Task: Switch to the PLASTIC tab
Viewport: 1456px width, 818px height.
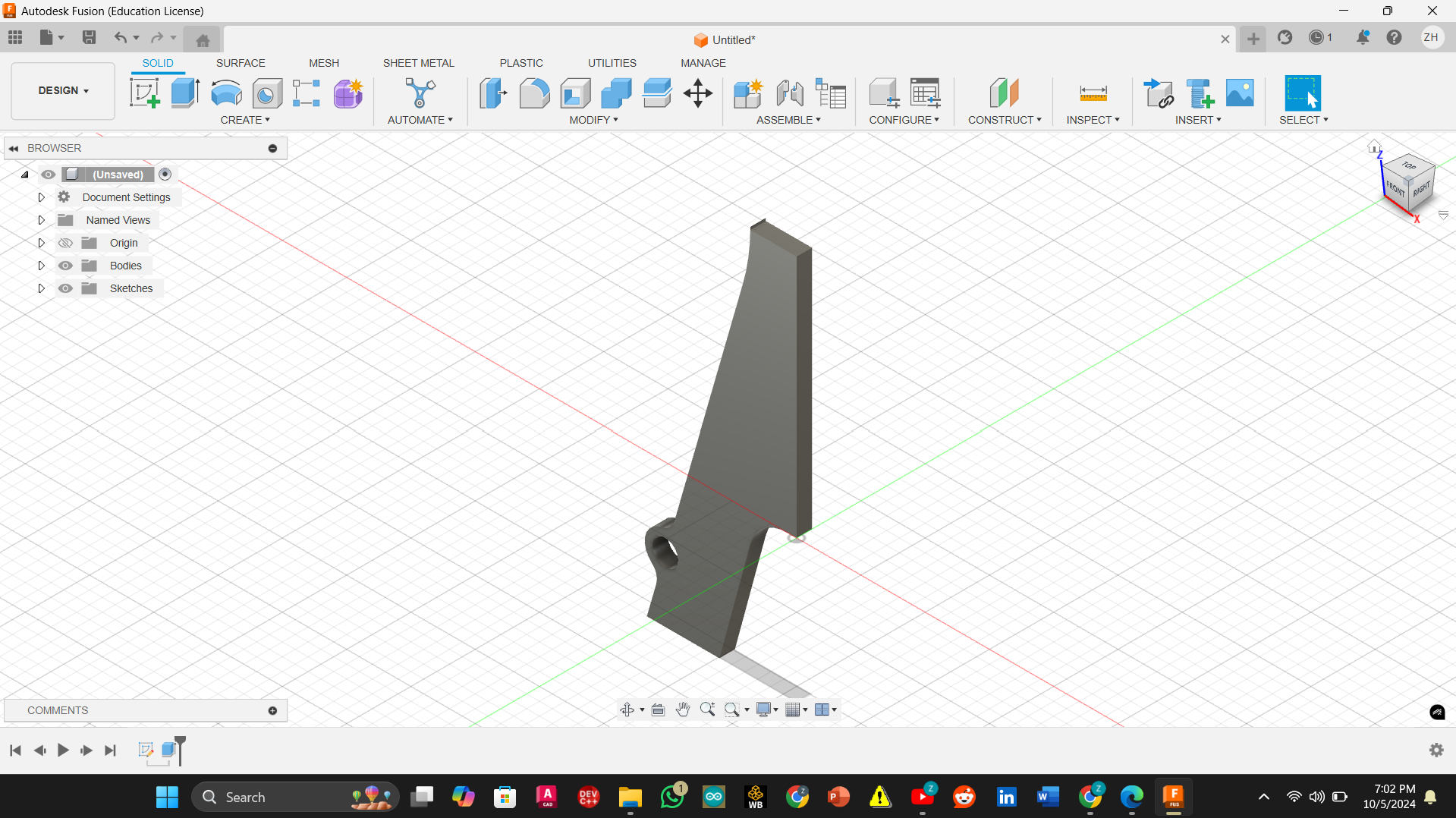Action: (521, 63)
